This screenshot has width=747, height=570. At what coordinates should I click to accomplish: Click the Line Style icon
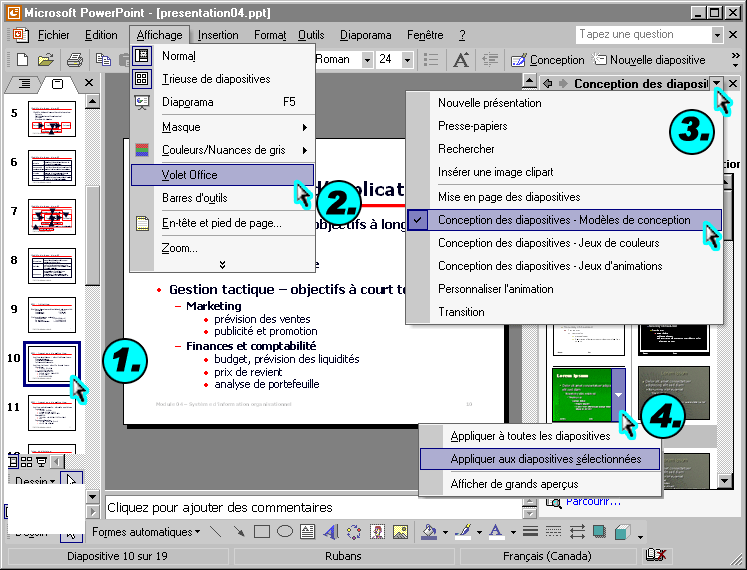click(530, 532)
